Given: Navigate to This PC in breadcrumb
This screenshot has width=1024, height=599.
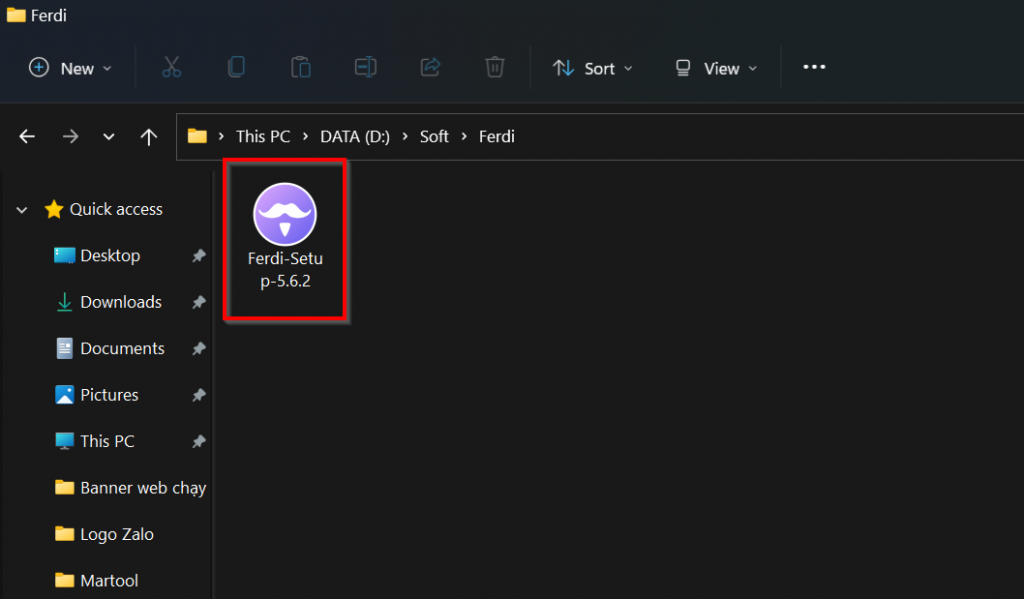Looking at the screenshot, I should (x=263, y=137).
